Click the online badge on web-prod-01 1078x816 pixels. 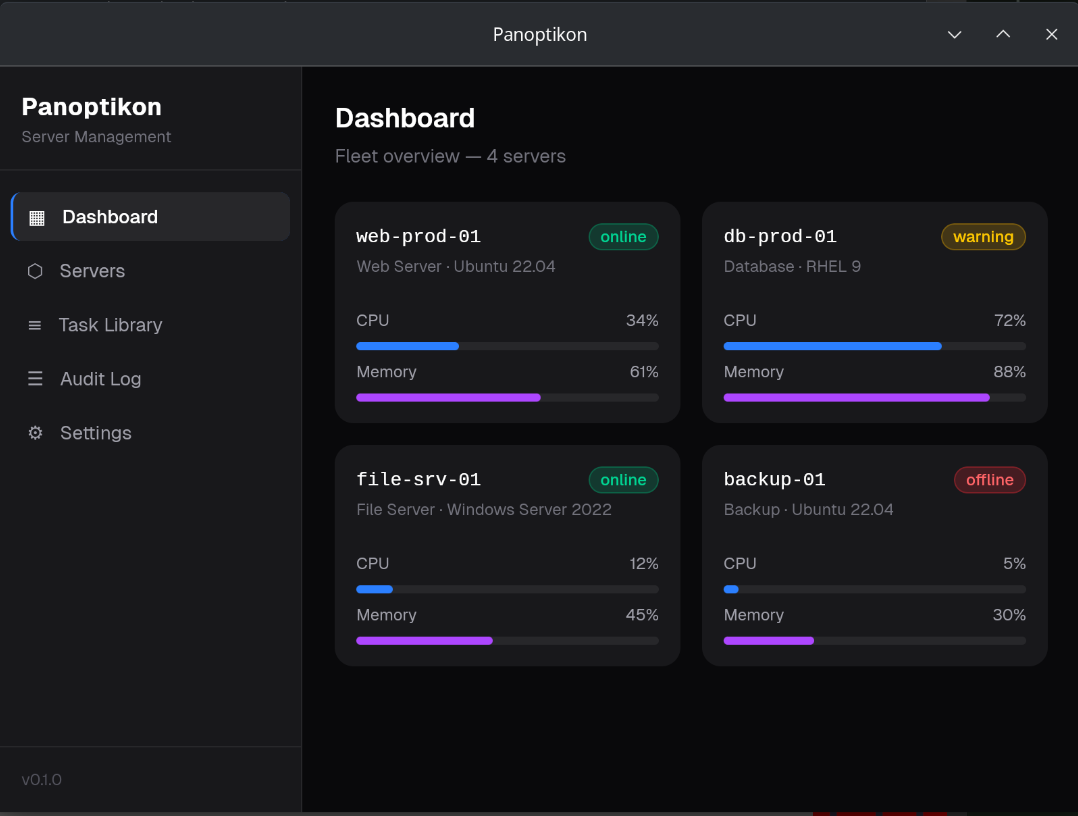pos(624,236)
